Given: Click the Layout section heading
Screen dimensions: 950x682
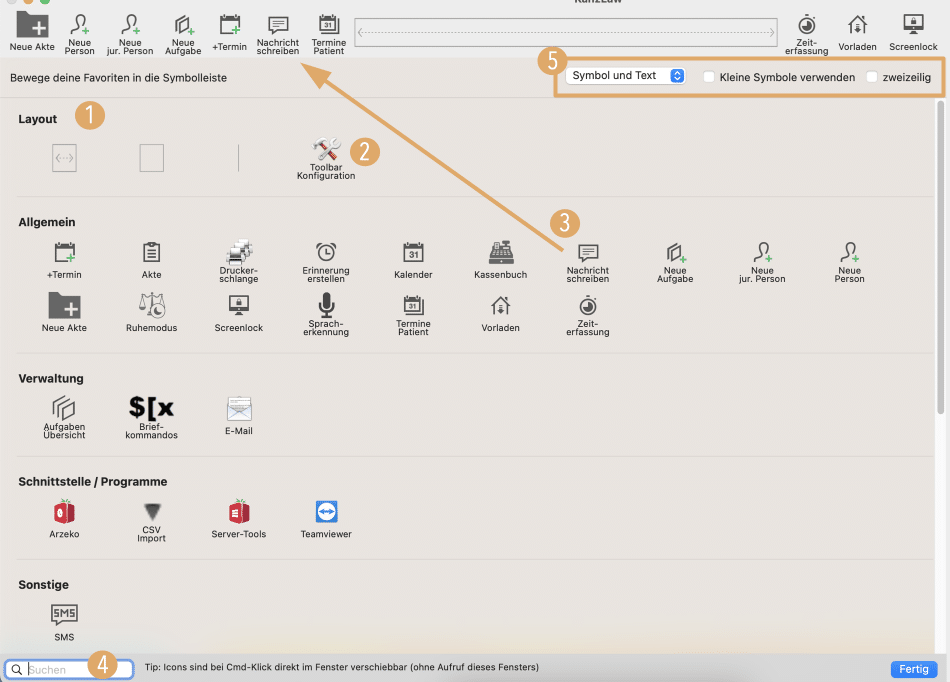Looking at the screenshot, I should coord(38,119).
